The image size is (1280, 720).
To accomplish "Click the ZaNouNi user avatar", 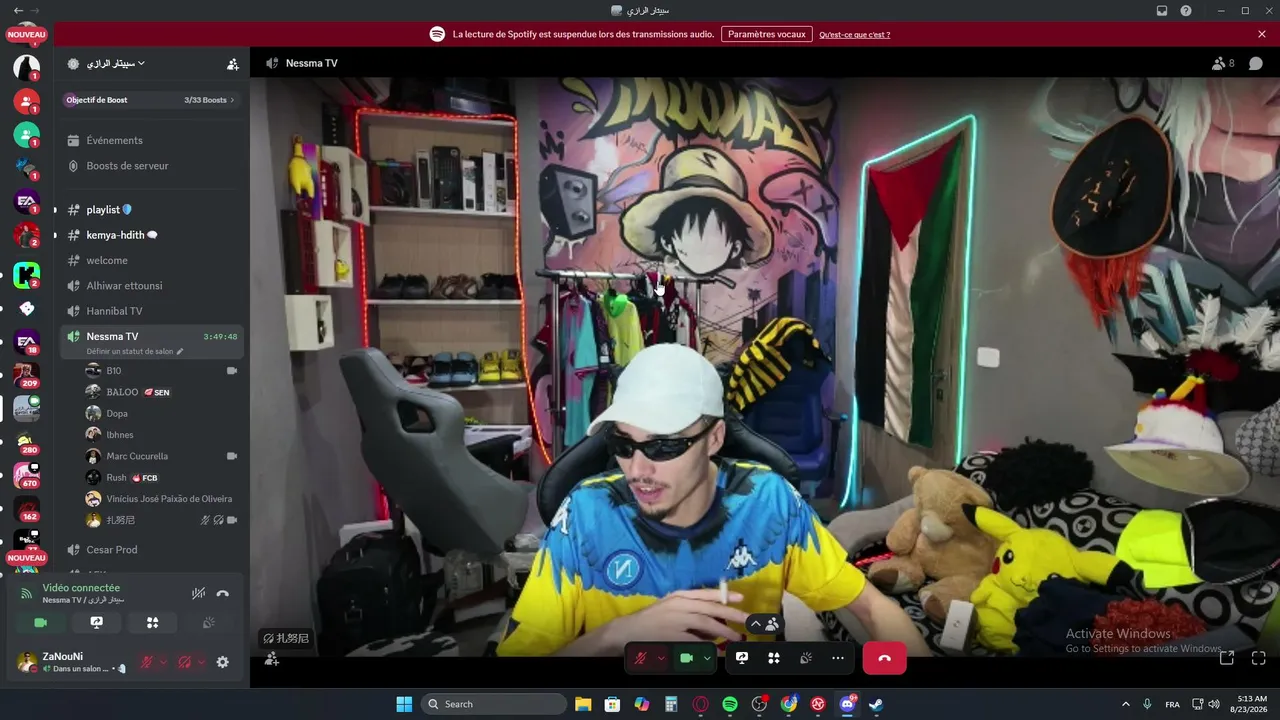I will click(x=27, y=662).
